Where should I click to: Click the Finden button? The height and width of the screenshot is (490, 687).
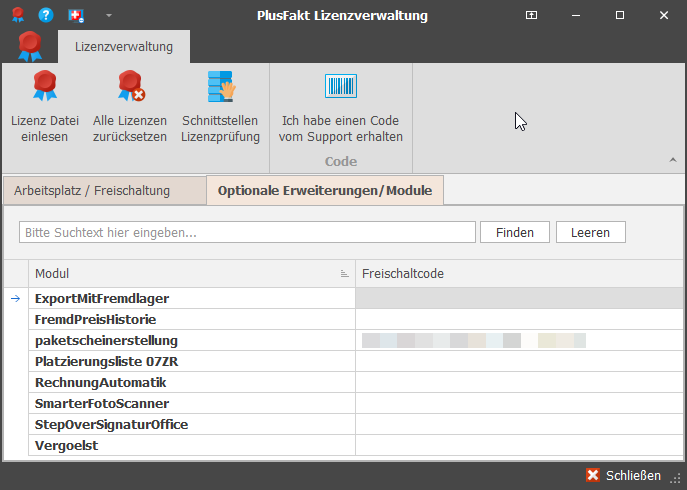tap(515, 232)
